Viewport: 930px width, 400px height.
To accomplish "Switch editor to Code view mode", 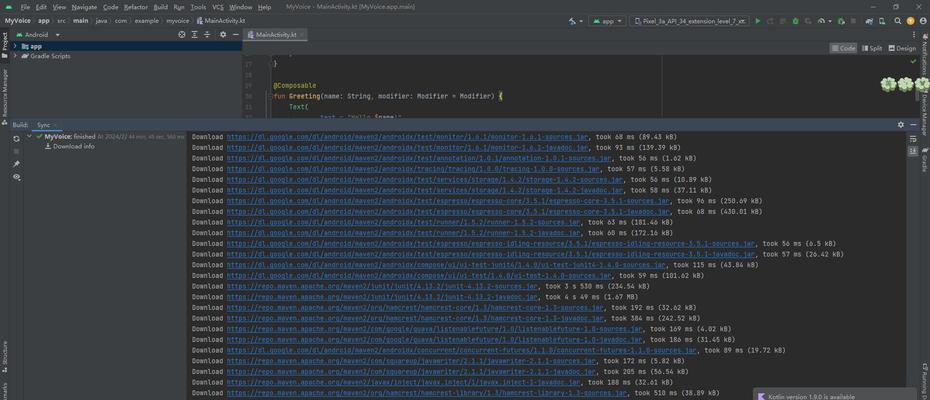I will [x=843, y=48].
